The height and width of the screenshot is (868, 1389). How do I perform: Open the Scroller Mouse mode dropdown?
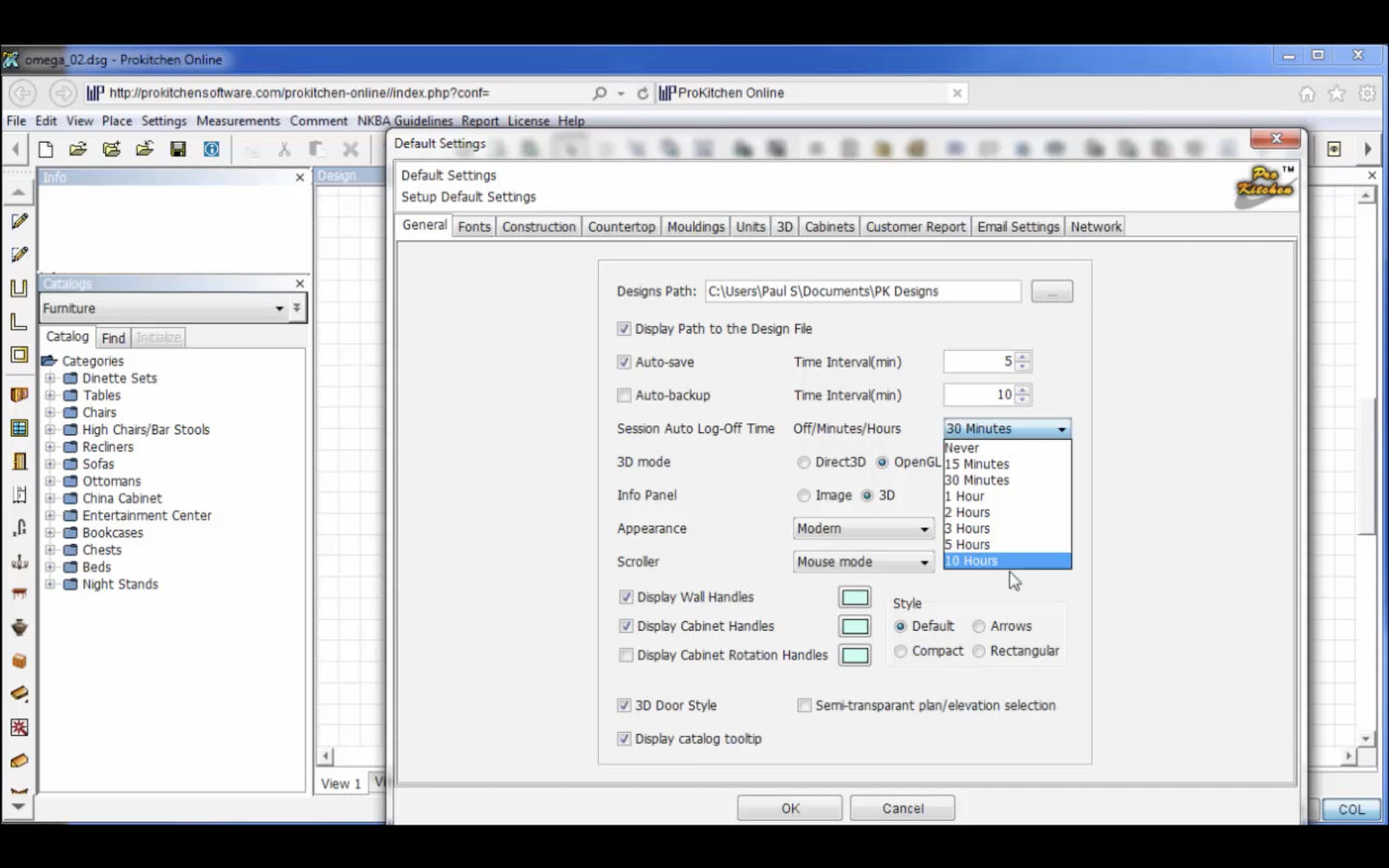click(x=863, y=561)
